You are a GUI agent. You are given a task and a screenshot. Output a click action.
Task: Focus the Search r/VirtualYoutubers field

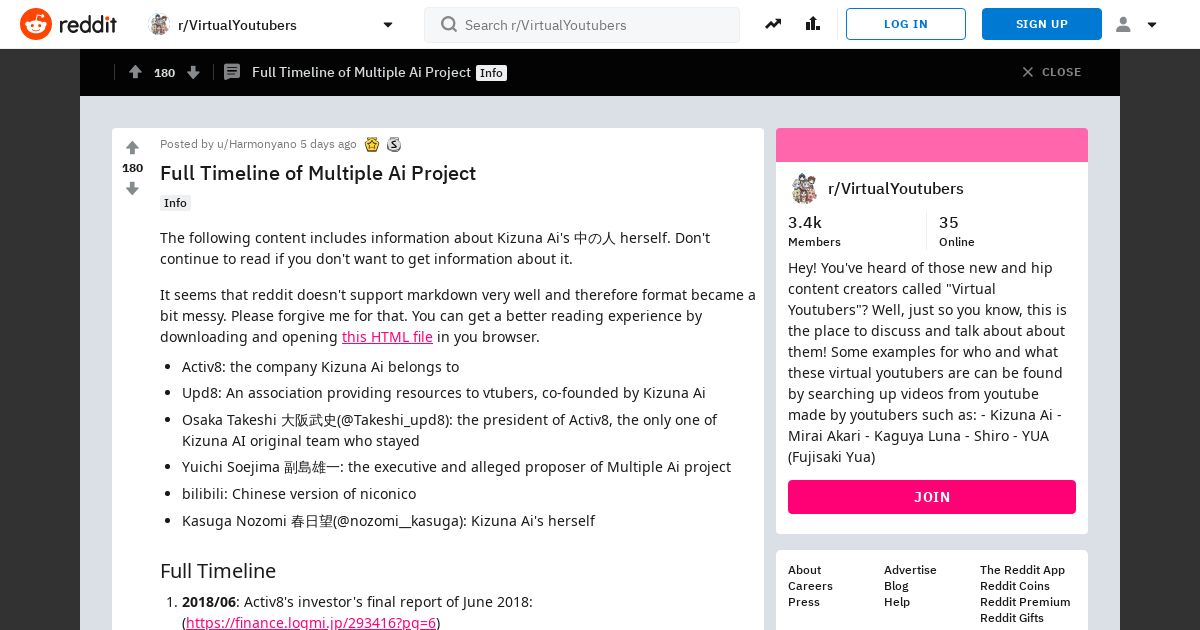pyautogui.click(x=582, y=25)
